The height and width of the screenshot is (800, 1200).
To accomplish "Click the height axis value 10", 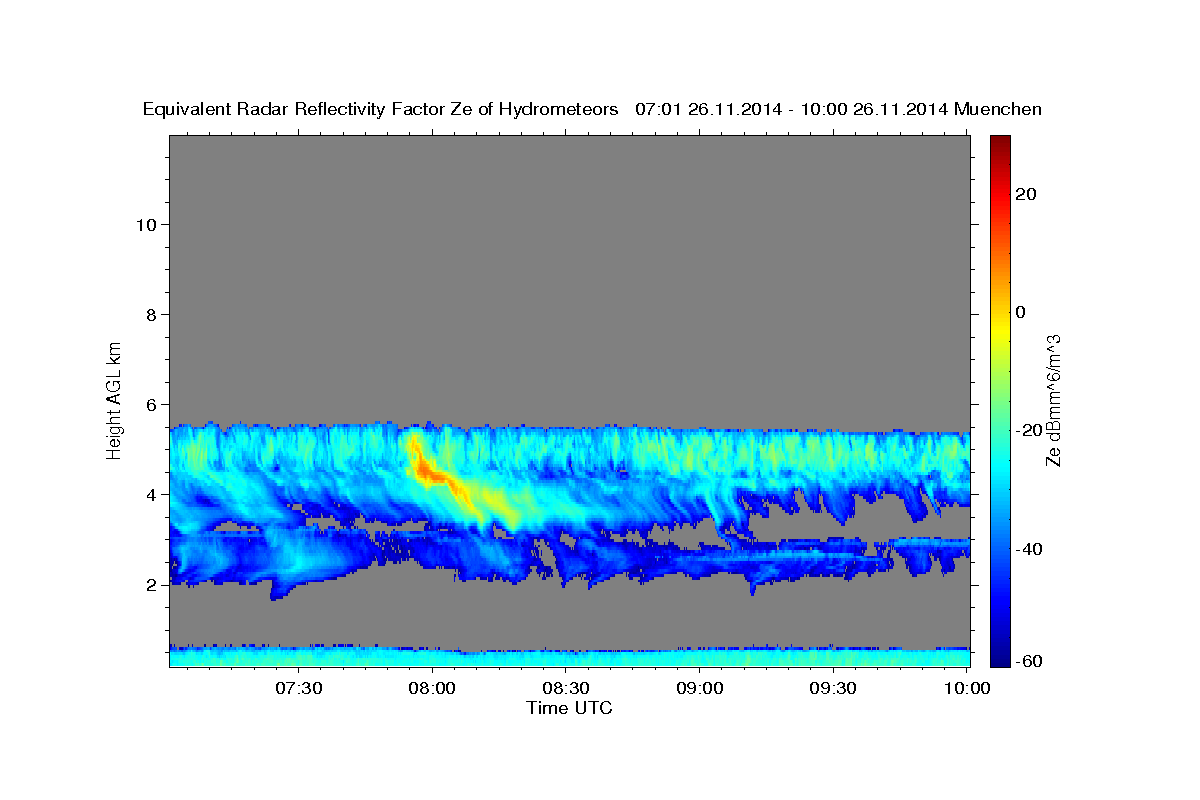I will pyautogui.click(x=146, y=224).
